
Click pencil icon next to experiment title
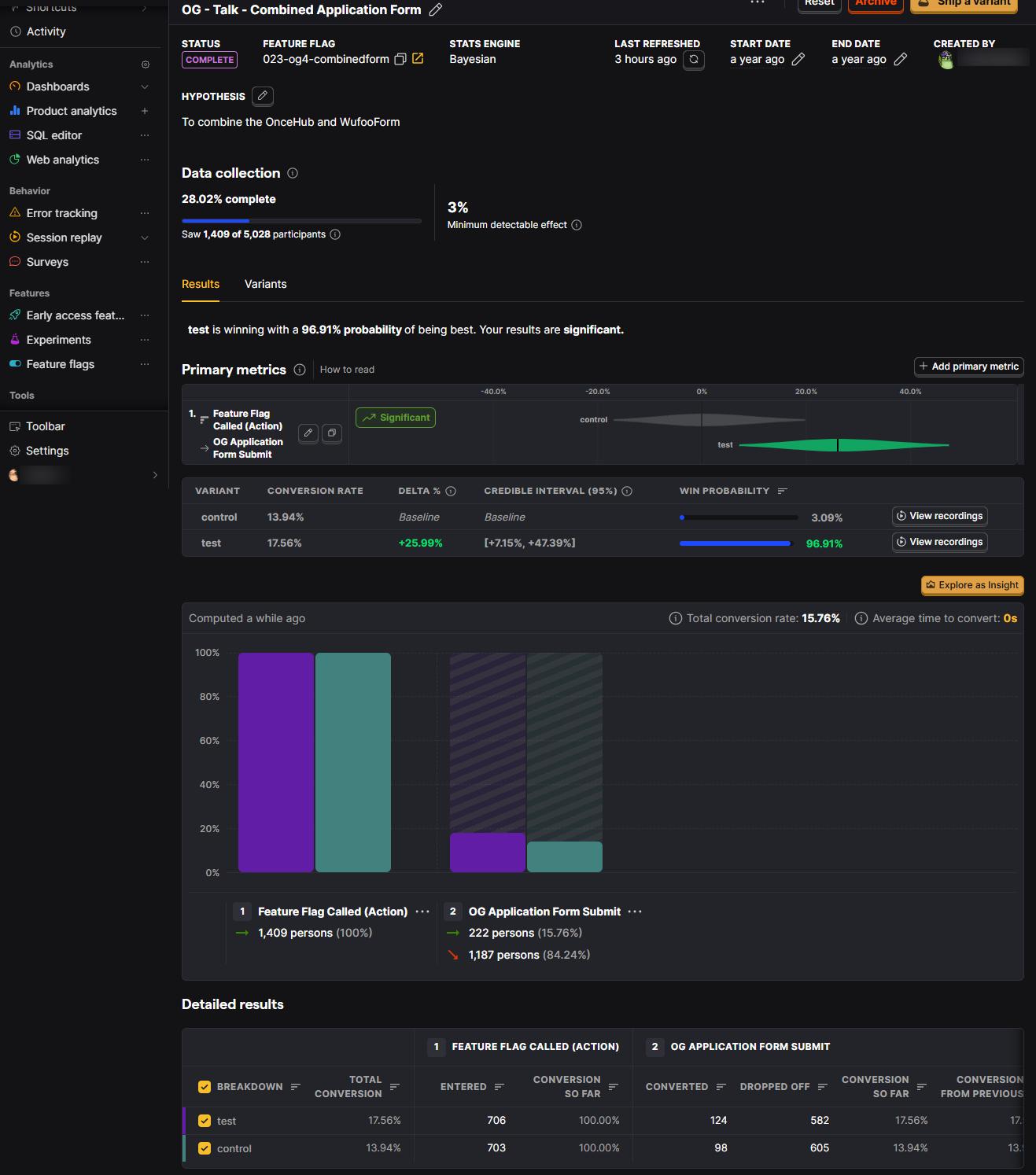[x=436, y=9]
